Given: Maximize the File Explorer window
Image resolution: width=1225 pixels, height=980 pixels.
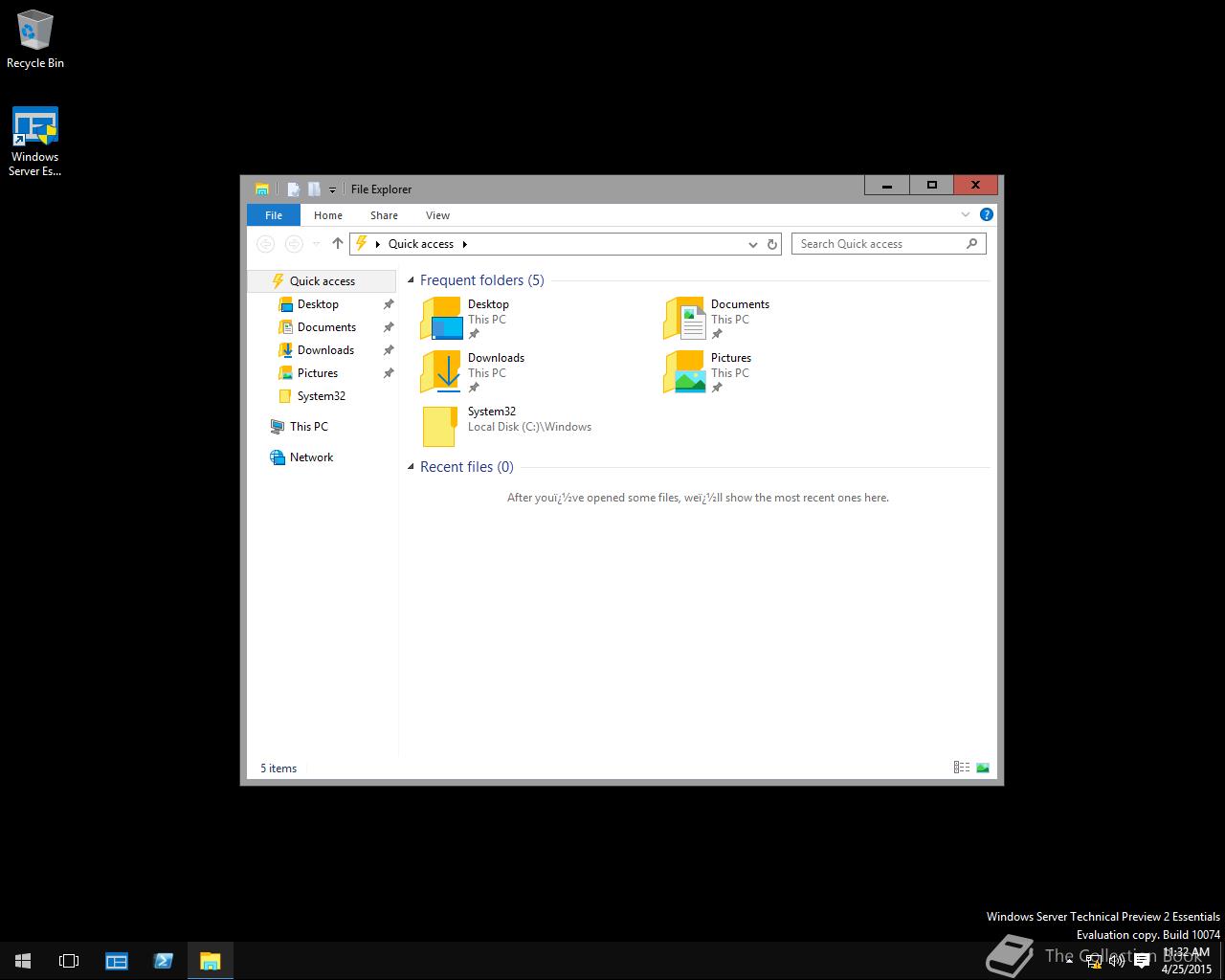Looking at the screenshot, I should pyautogui.click(x=931, y=186).
